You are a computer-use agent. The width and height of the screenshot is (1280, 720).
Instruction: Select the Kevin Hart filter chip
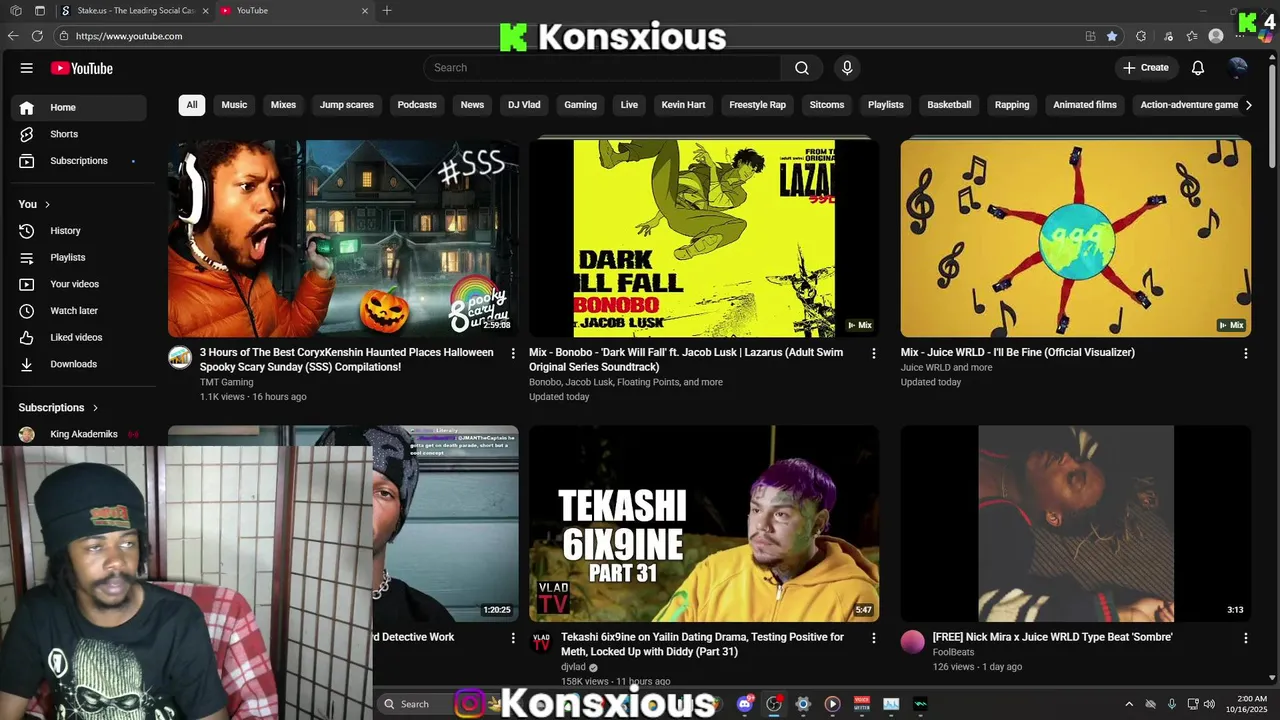click(x=683, y=105)
